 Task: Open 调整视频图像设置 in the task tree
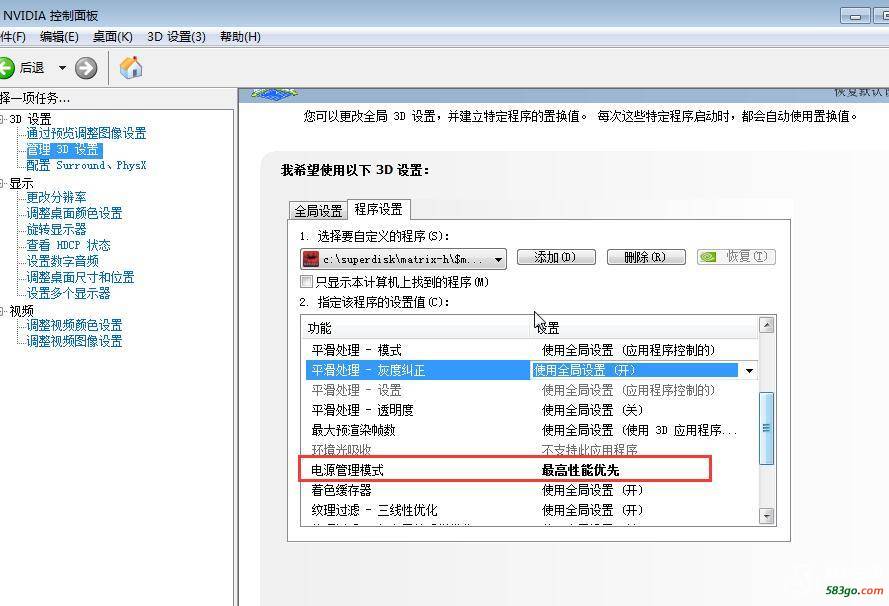74,341
